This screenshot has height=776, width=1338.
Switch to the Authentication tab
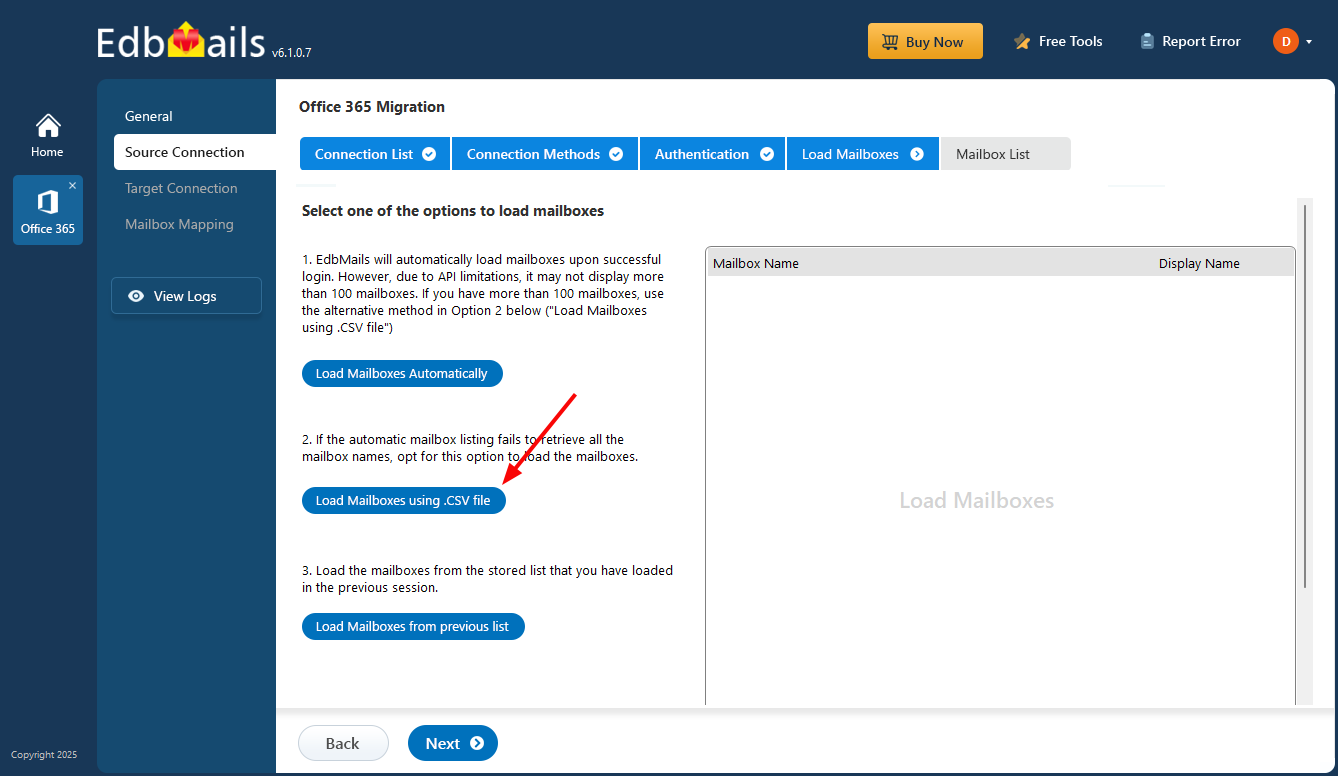713,154
